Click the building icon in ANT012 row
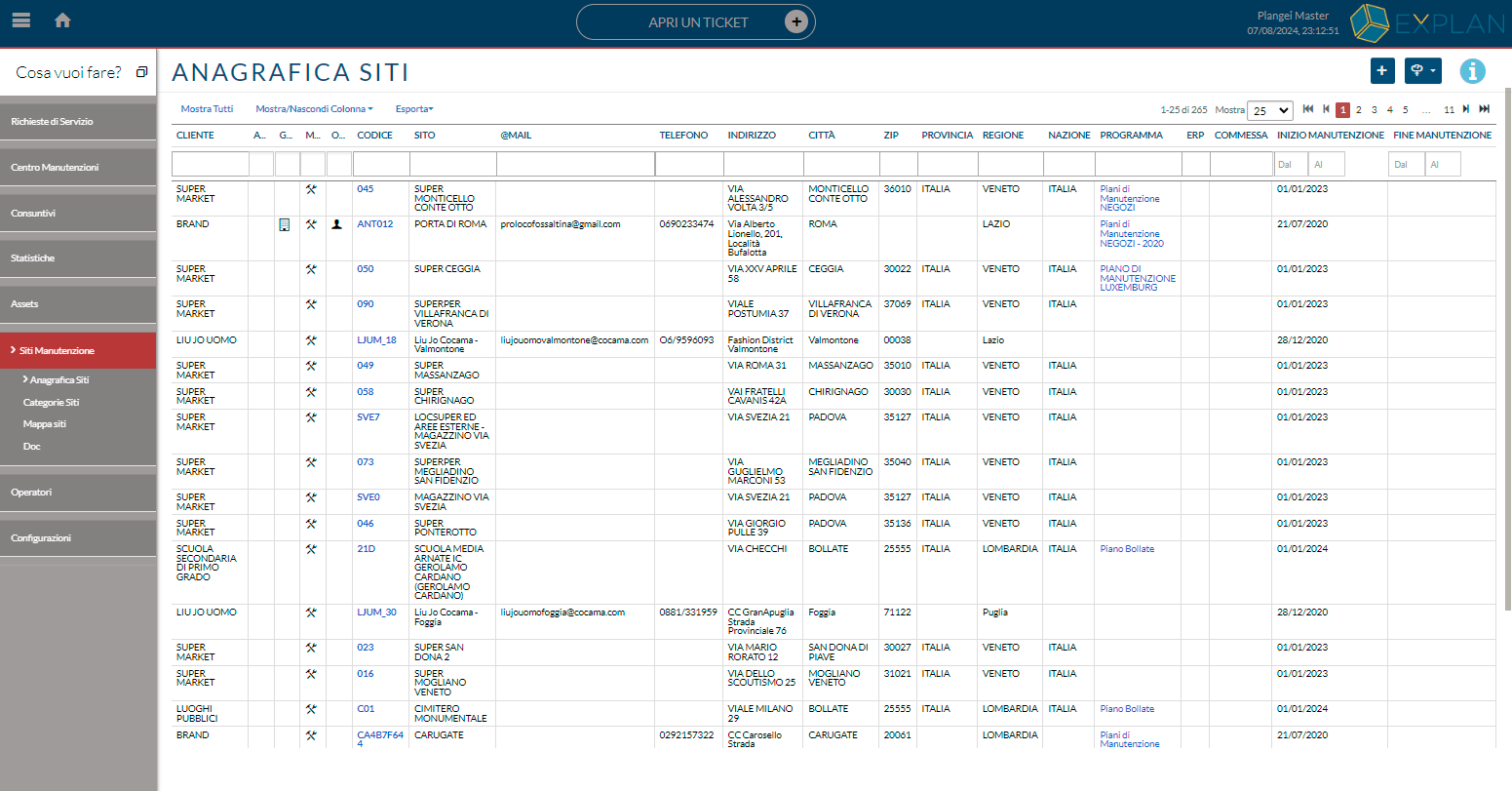Screen dimensions: 1512x791 [x=285, y=224]
